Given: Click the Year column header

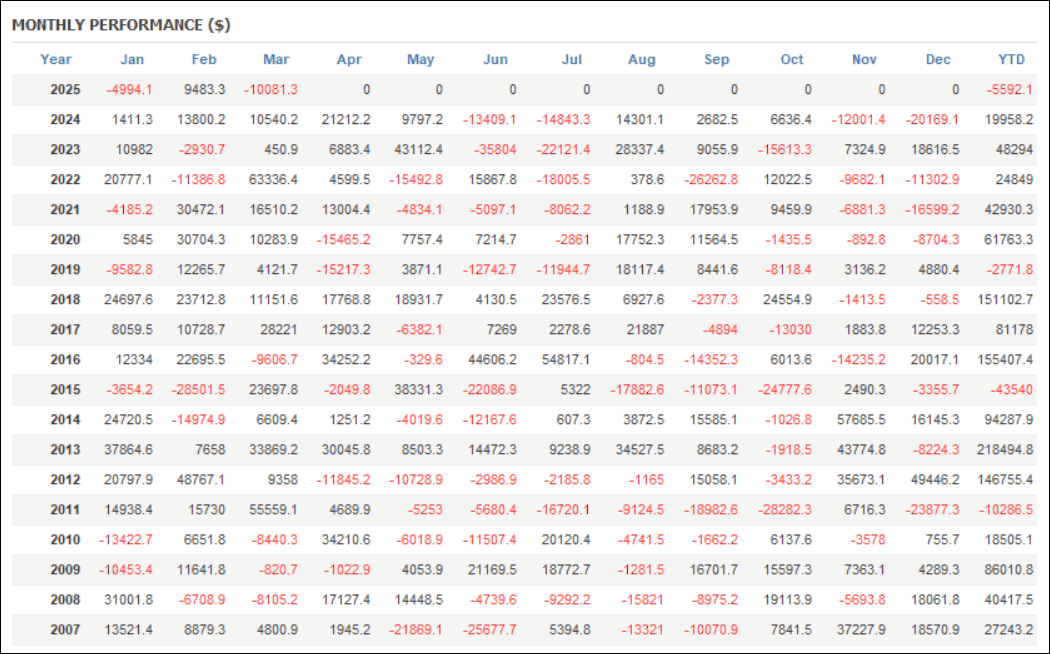Looking at the screenshot, I should [56, 60].
